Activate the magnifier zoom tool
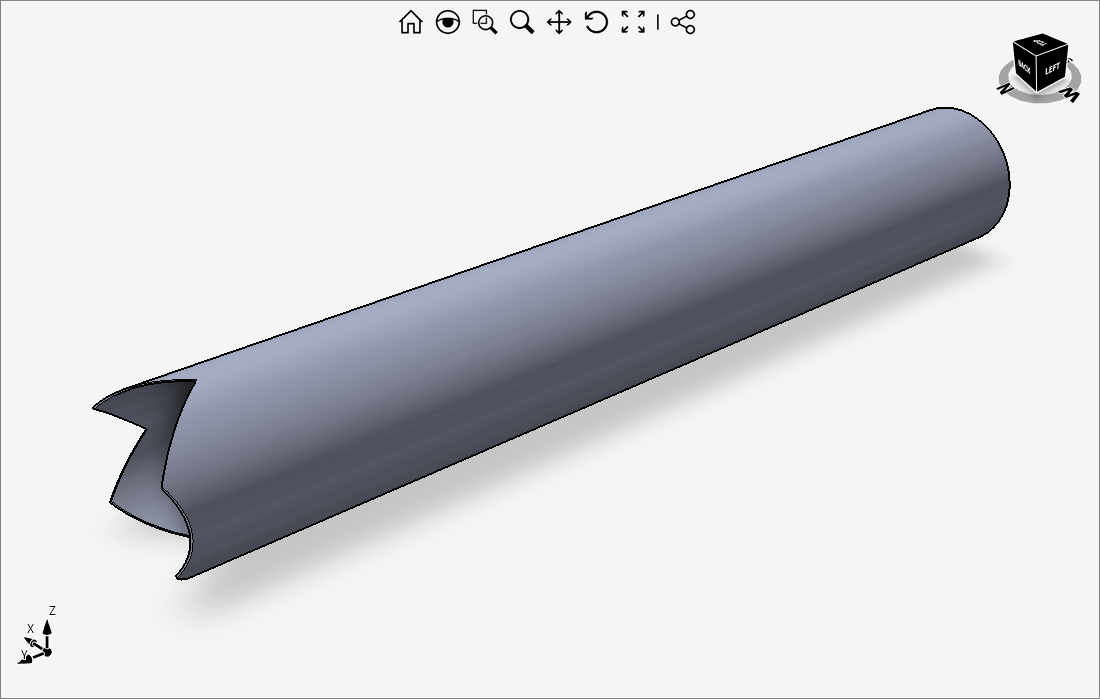The height and width of the screenshot is (699, 1100). 522,22
